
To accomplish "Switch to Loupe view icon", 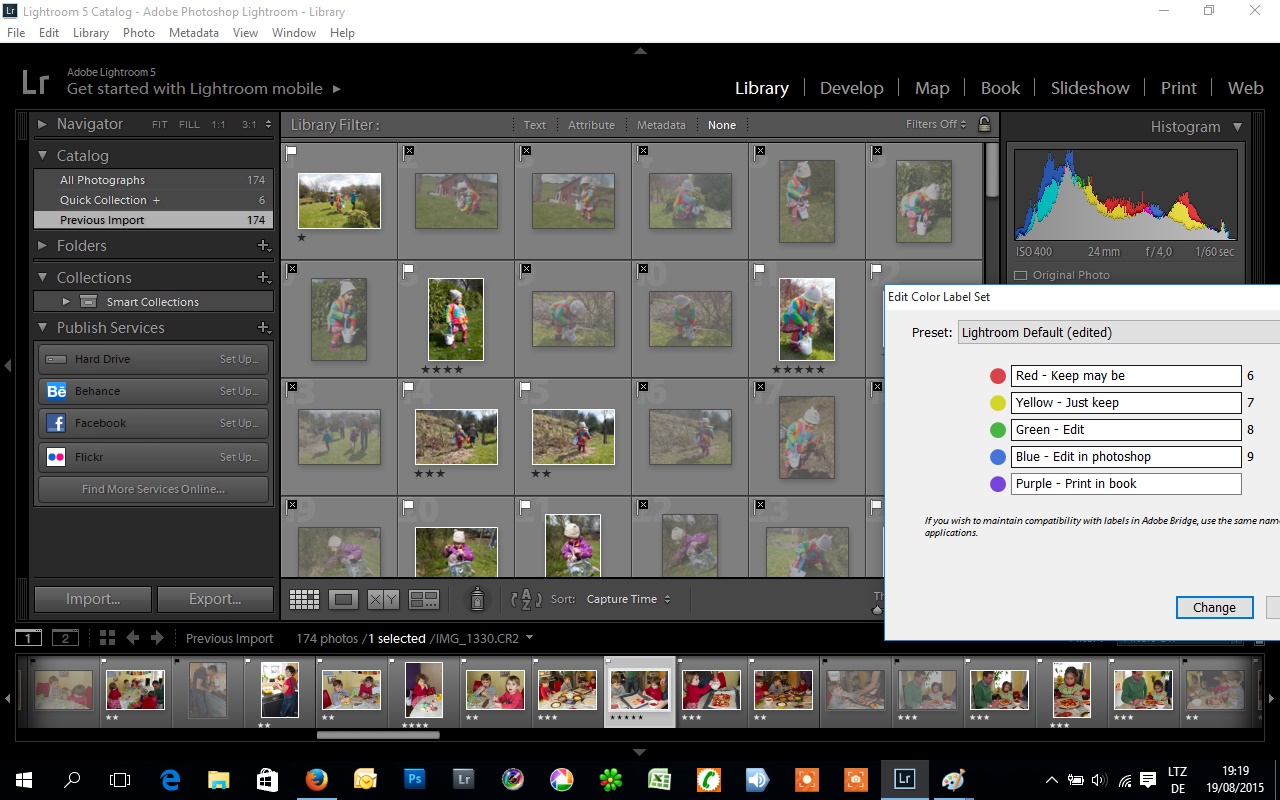I will coord(344,599).
